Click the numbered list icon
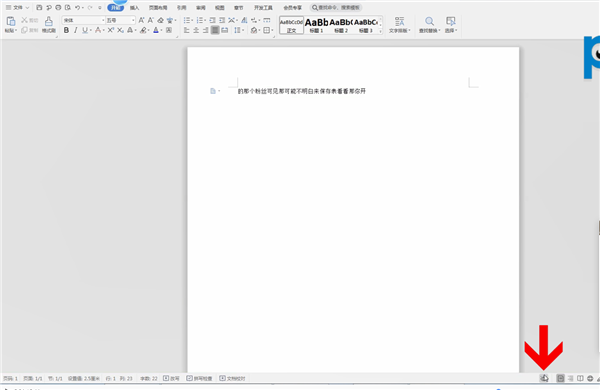Viewport: 600px width, 390px height. pyautogui.click(x=200, y=20)
